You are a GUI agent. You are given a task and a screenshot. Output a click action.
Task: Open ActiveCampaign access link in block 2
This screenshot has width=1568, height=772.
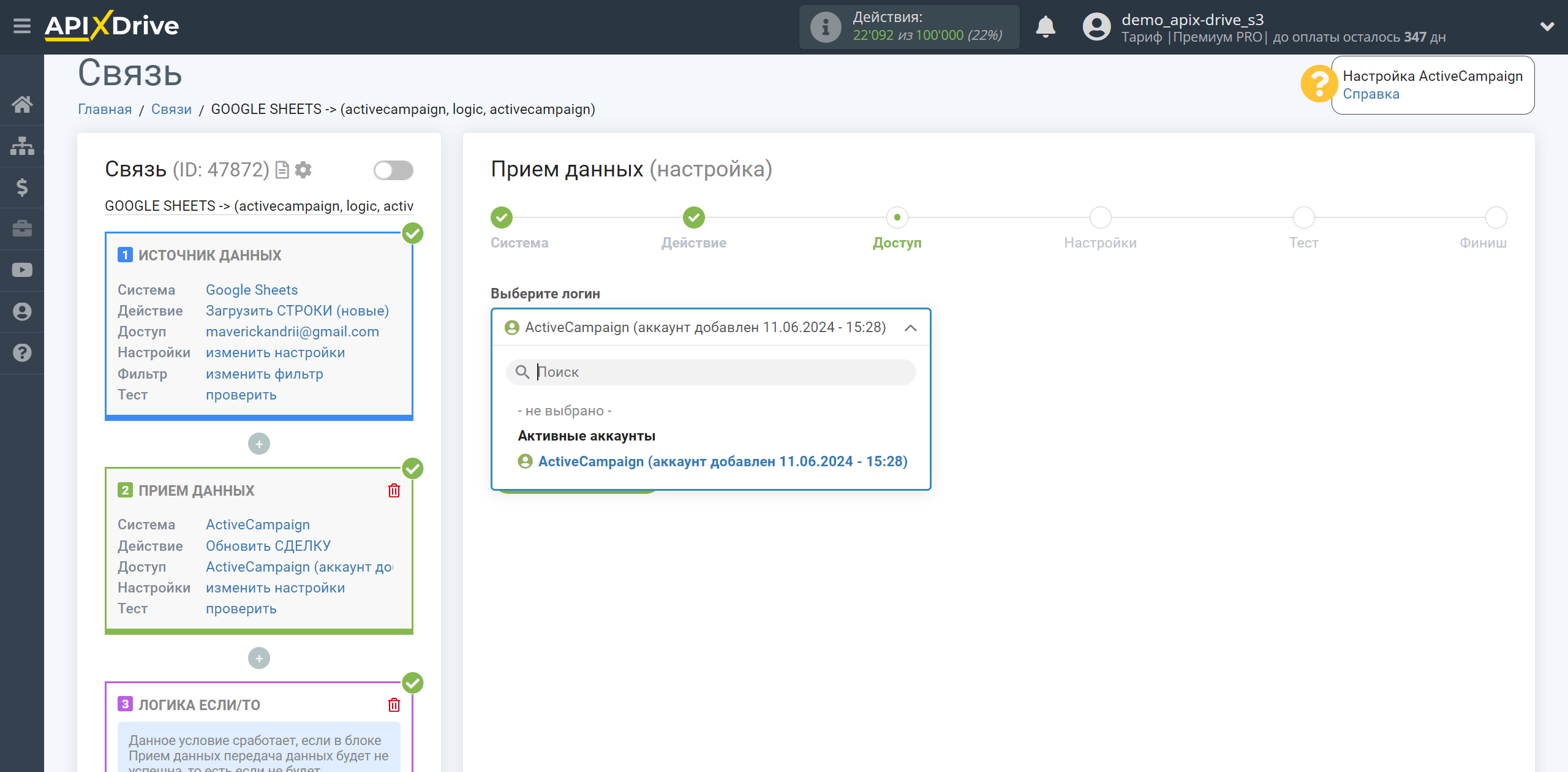point(300,567)
